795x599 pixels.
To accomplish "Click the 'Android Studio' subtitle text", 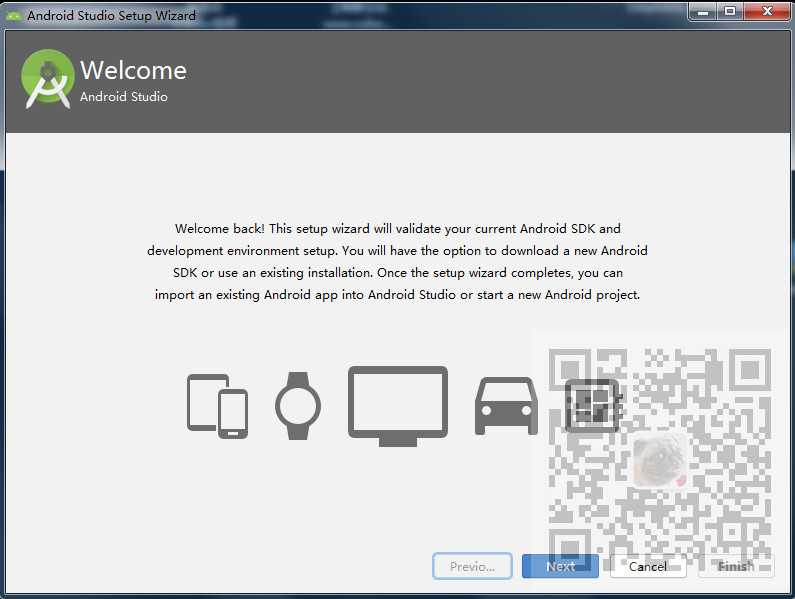I will pos(124,96).
